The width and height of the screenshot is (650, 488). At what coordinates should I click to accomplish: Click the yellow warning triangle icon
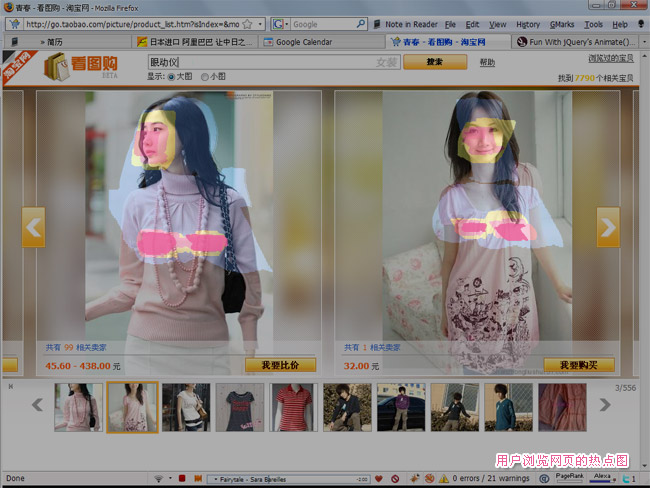point(444,479)
